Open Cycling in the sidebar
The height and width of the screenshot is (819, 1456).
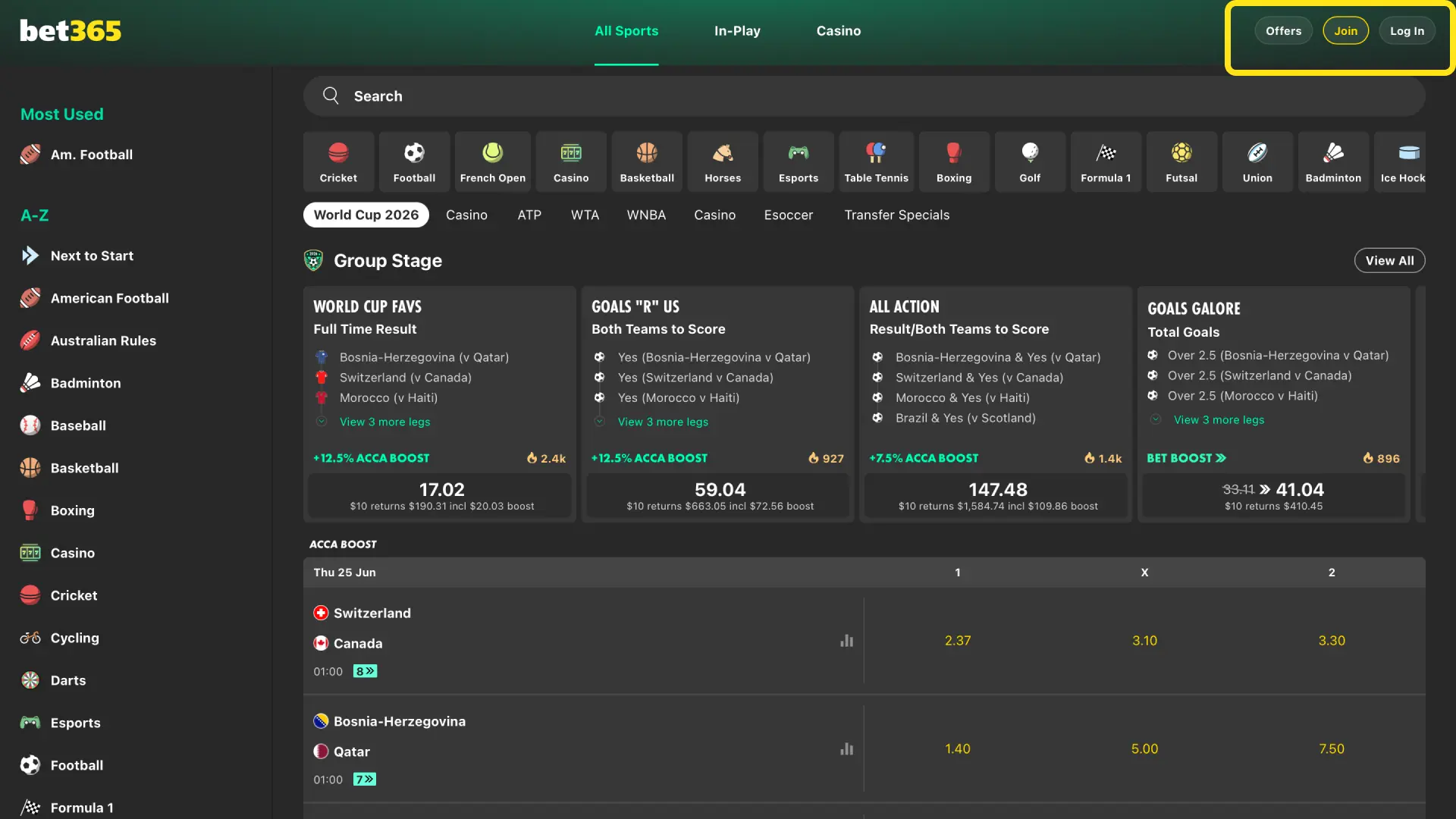tap(60, 639)
